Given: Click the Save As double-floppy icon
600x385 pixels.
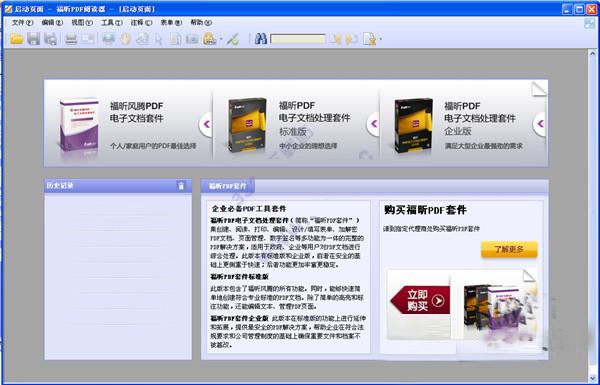Looking at the screenshot, I should point(51,39).
